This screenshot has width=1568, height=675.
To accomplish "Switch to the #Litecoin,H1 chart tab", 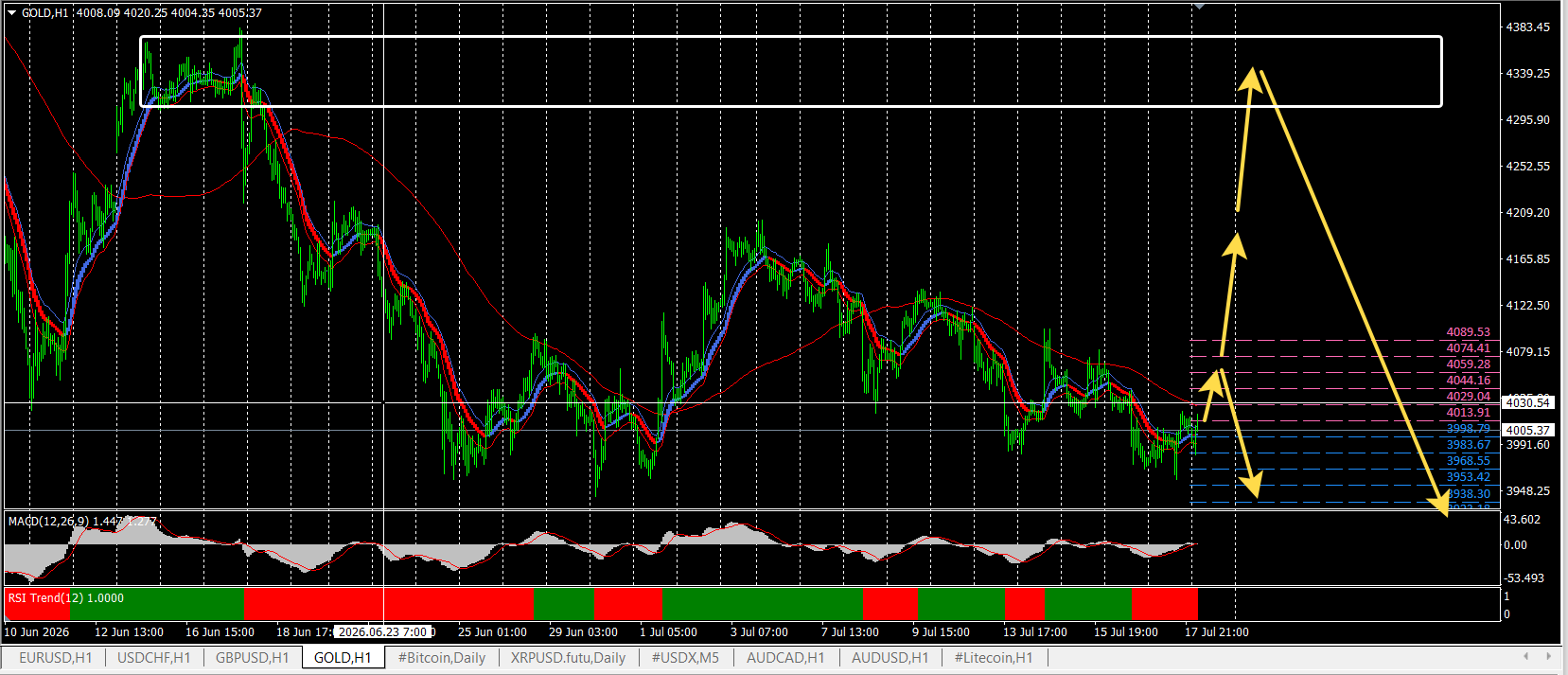I will coord(994,658).
